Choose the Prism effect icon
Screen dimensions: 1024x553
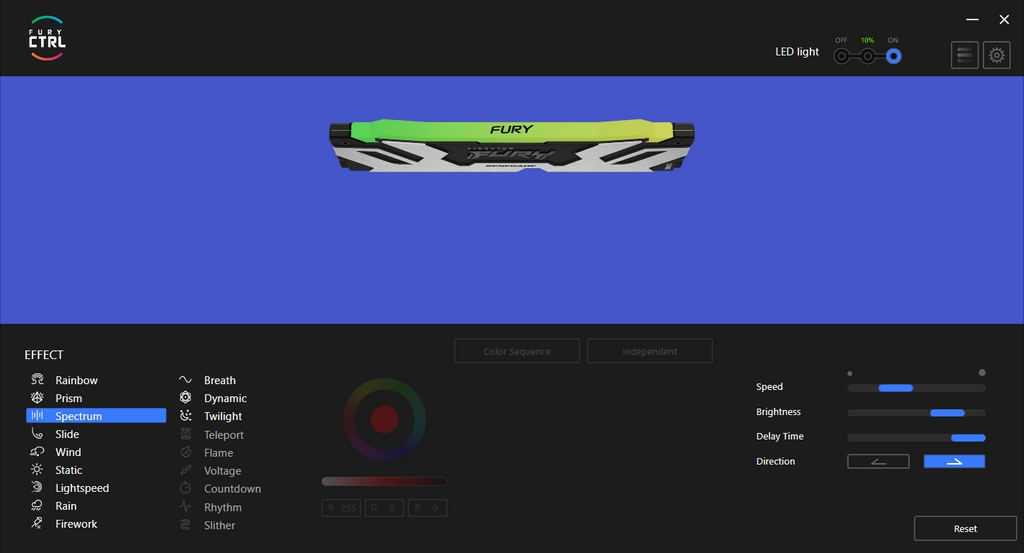37,398
